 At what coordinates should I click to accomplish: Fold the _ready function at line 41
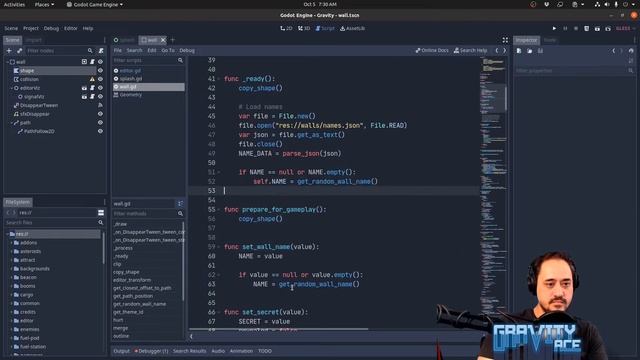[219, 79]
